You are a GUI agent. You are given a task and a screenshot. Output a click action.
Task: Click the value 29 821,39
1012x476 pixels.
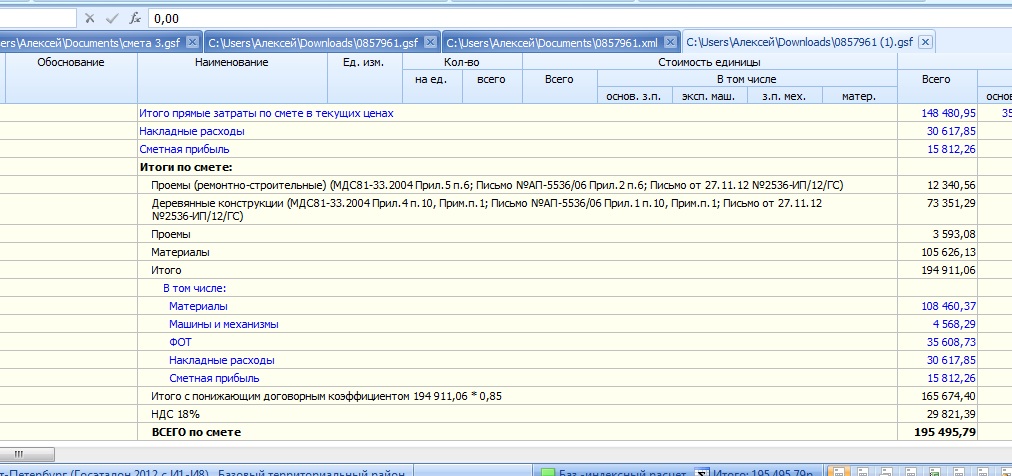[x=951, y=414]
